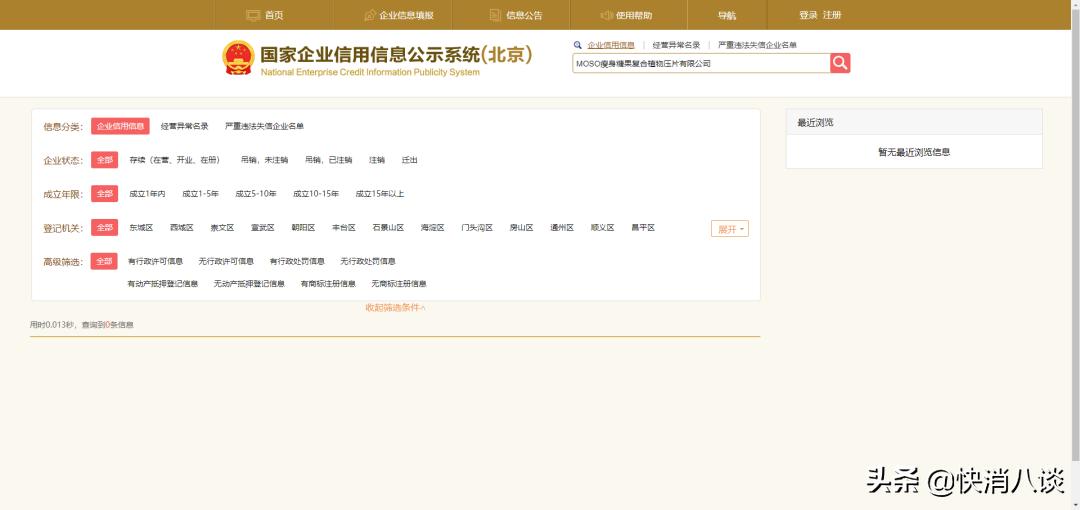Filter by 成立1年内
The height and width of the screenshot is (510, 1080).
point(147,194)
